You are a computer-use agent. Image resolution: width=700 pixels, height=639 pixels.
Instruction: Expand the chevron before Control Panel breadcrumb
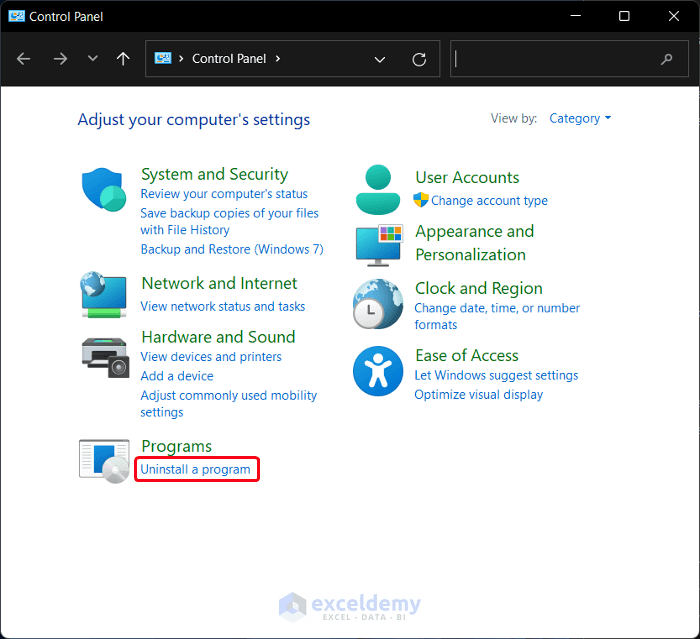click(x=181, y=58)
